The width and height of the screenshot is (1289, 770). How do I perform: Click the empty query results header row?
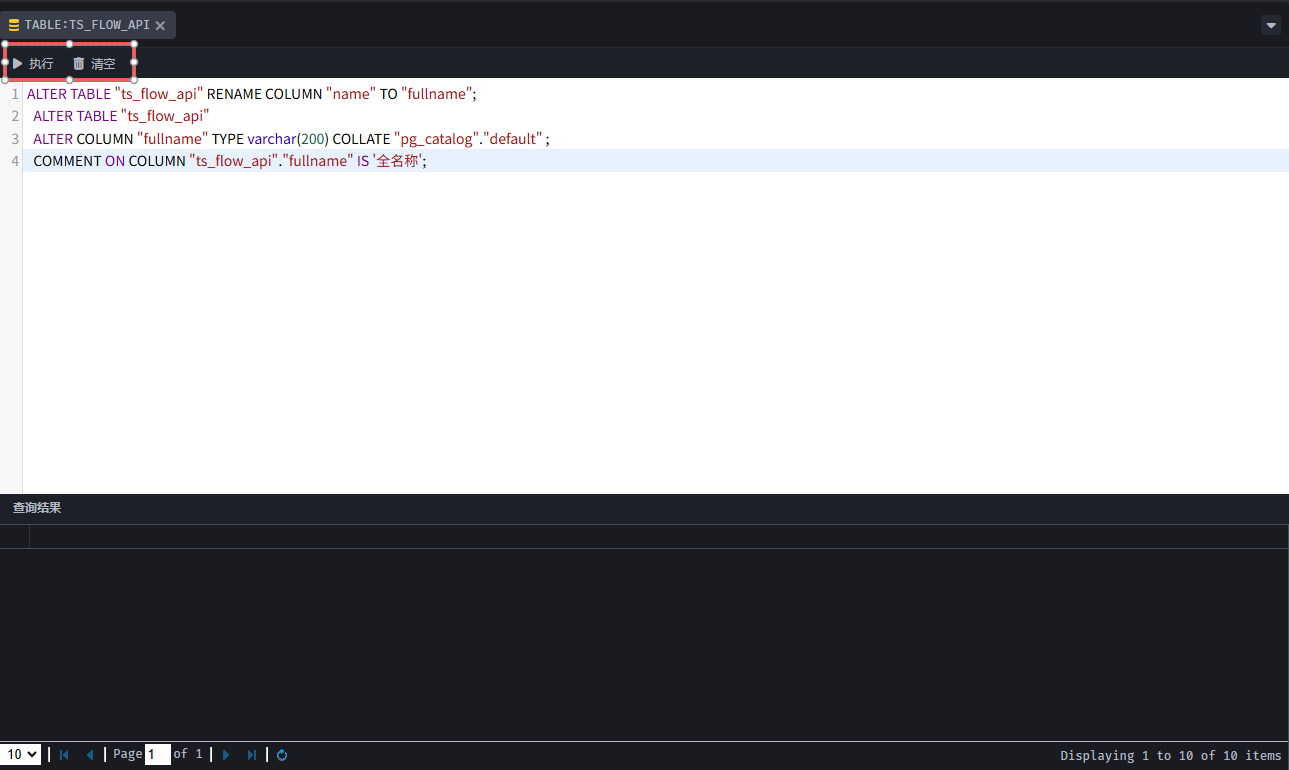[x=650, y=537]
